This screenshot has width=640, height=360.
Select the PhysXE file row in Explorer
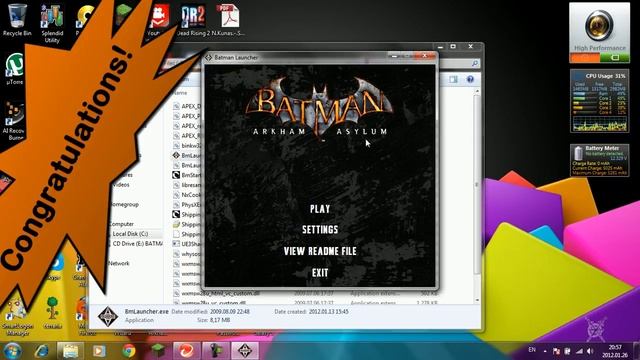187,204
